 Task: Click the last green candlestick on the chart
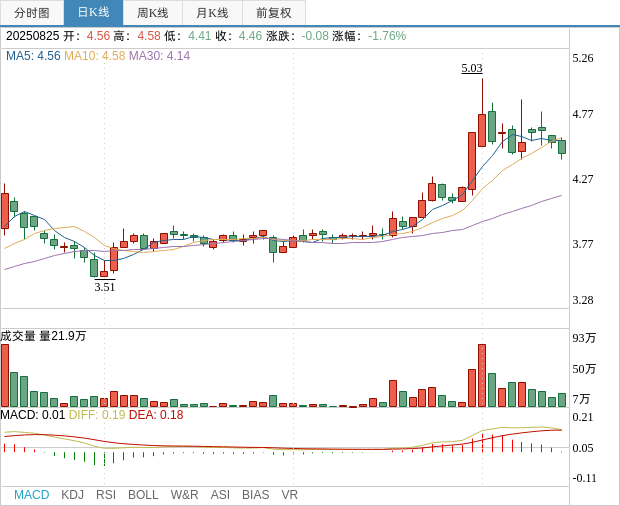pyautogui.click(x=562, y=147)
